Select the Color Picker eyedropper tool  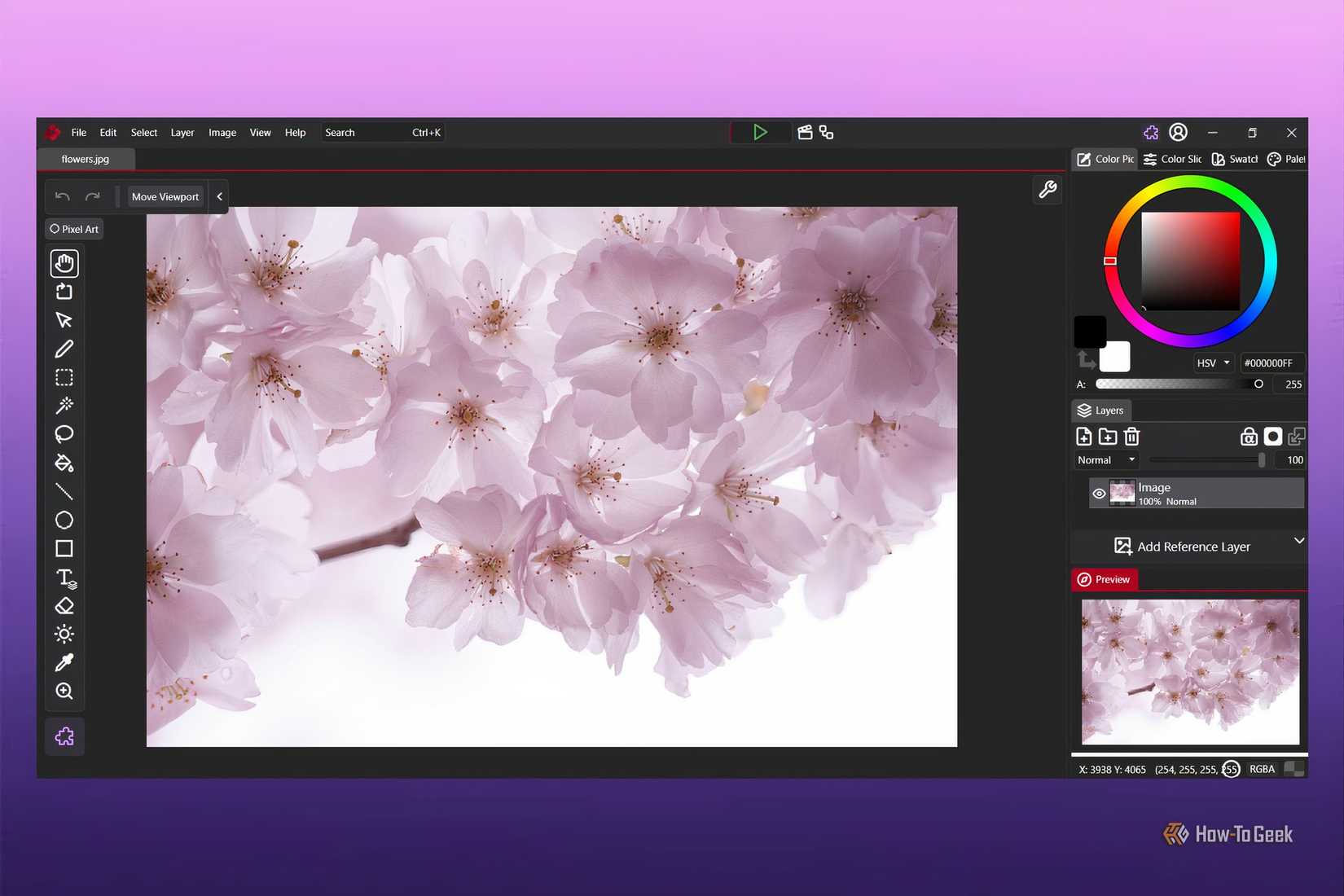(x=64, y=662)
